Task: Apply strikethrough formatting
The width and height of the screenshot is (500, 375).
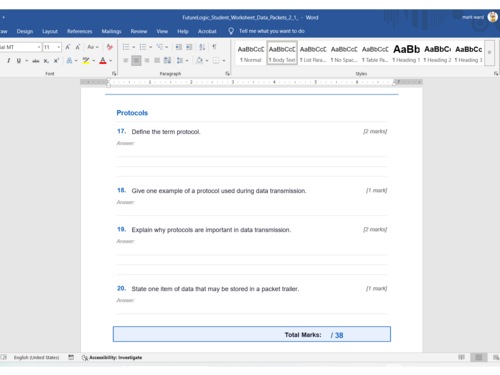Action: pyautogui.click(x=36, y=61)
